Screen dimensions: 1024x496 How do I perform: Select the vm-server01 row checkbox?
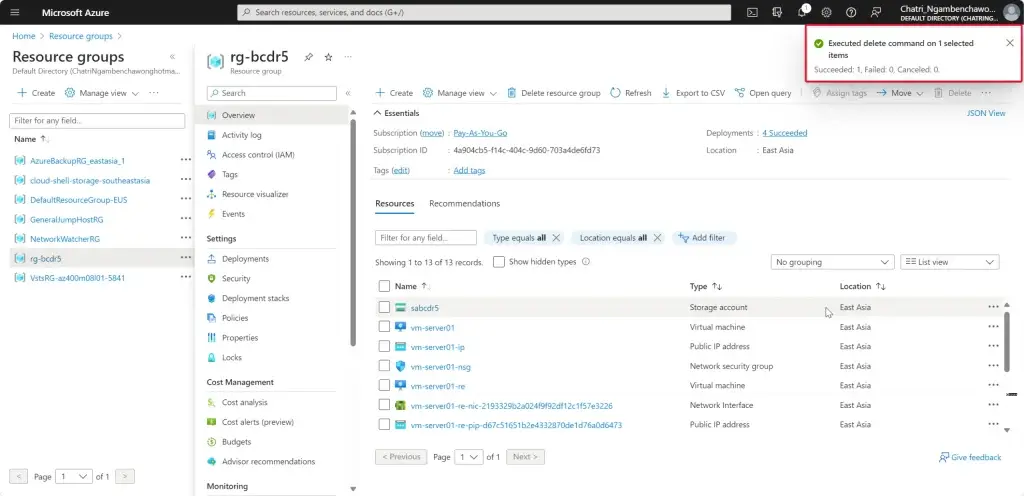coord(384,326)
